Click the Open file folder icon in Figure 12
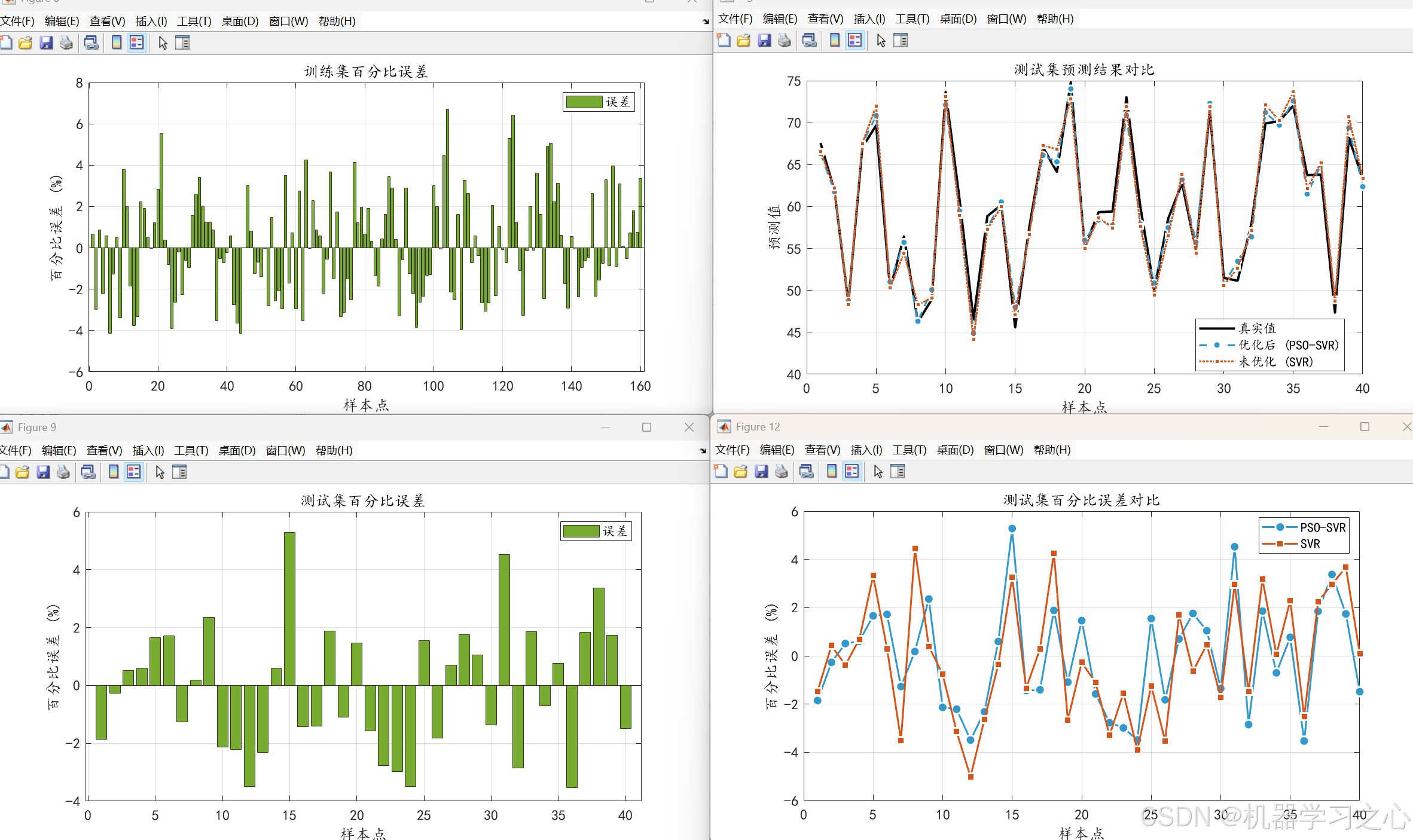 point(741,472)
